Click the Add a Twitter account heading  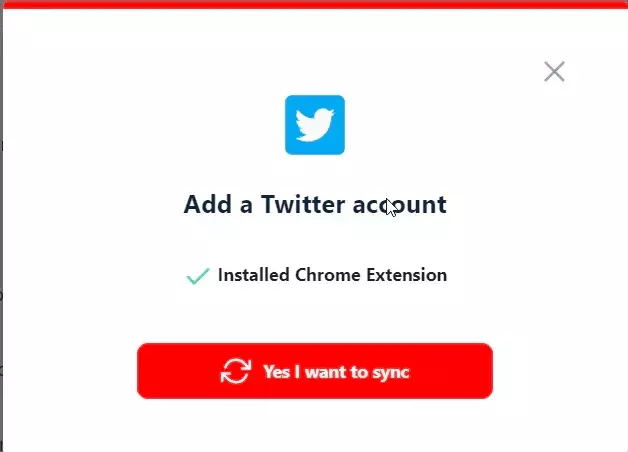click(x=315, y=204)
